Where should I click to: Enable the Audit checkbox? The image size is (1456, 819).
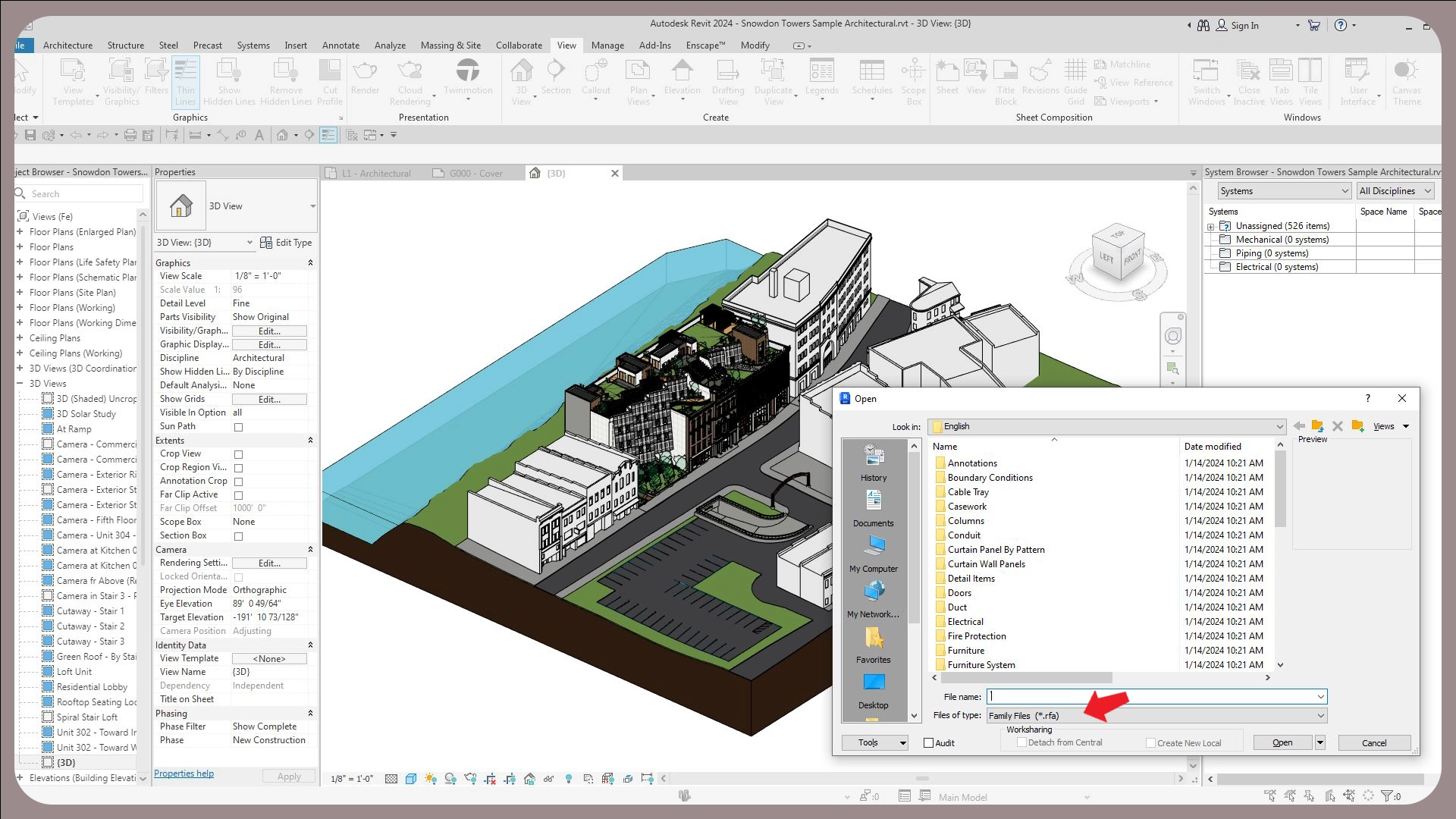click(x=928, y=743)
